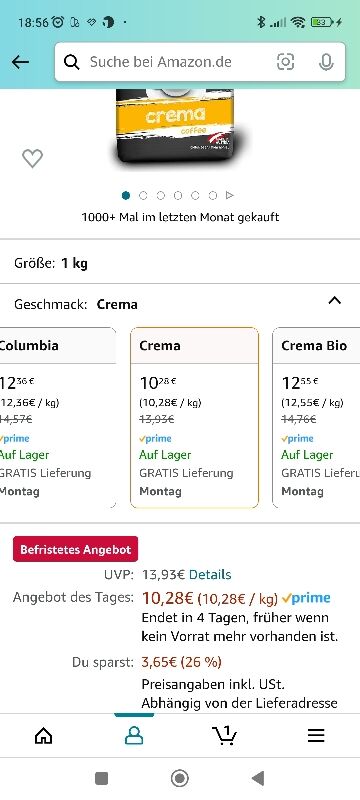The image size is (360, 800).
Task: Open camera lens search icon
Action: [x=286, y=62]
